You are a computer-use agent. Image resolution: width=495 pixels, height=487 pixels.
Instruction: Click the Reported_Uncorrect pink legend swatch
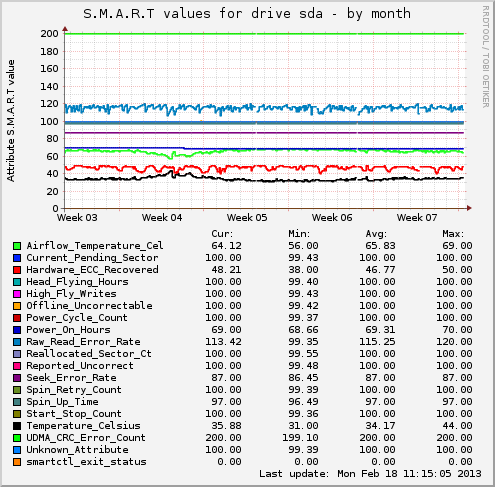(x=17, y=366)
